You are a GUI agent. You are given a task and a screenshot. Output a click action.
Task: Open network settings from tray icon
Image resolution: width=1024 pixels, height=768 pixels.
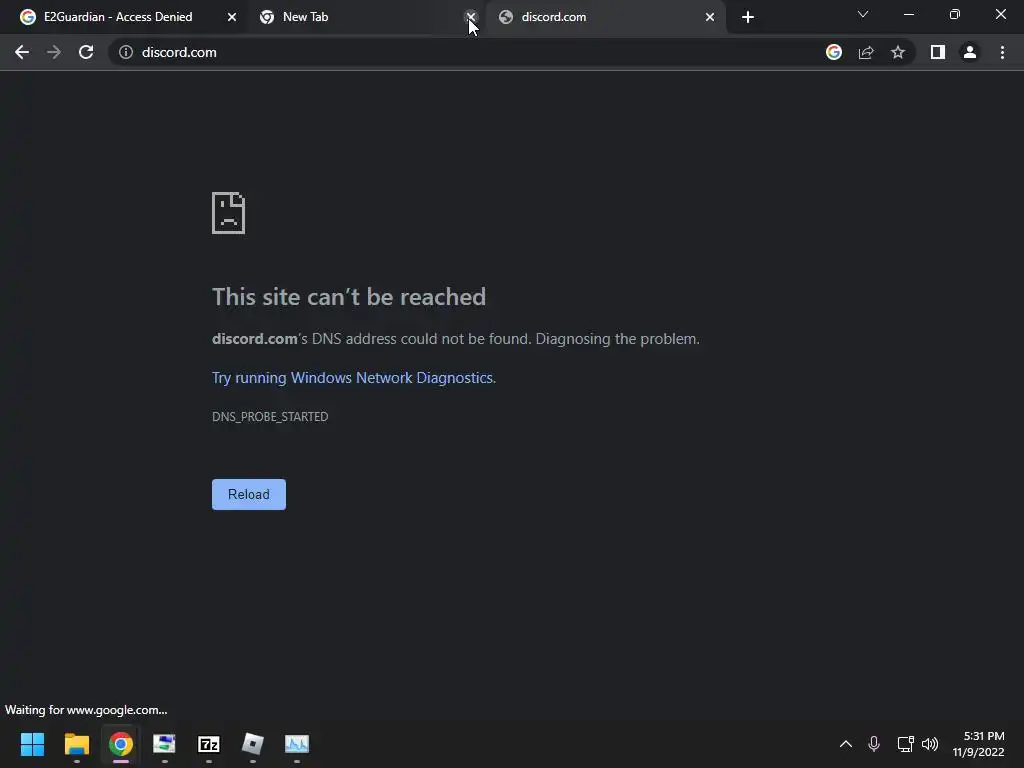(905, 744)
